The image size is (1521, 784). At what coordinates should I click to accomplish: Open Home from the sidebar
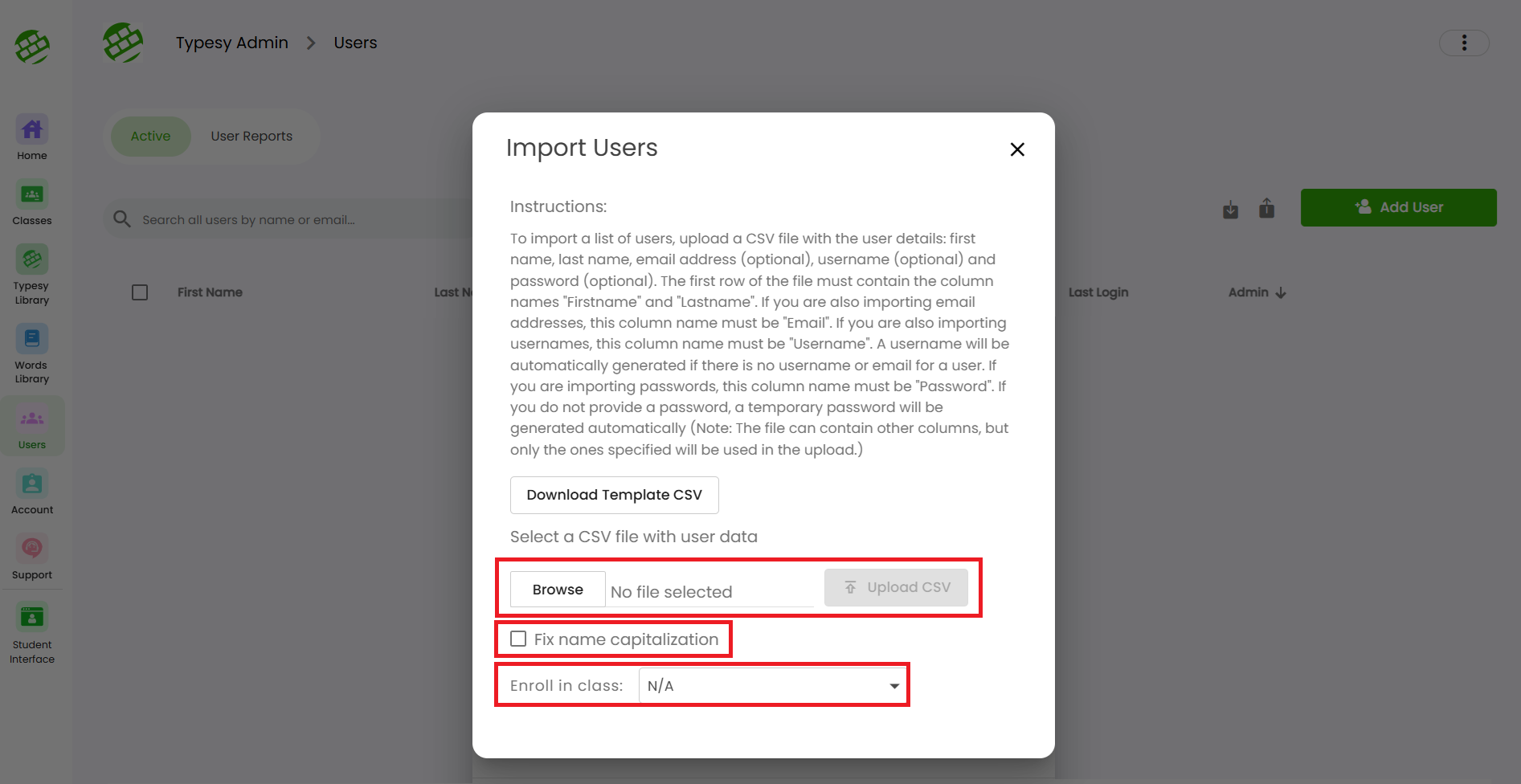coord(32,130)
